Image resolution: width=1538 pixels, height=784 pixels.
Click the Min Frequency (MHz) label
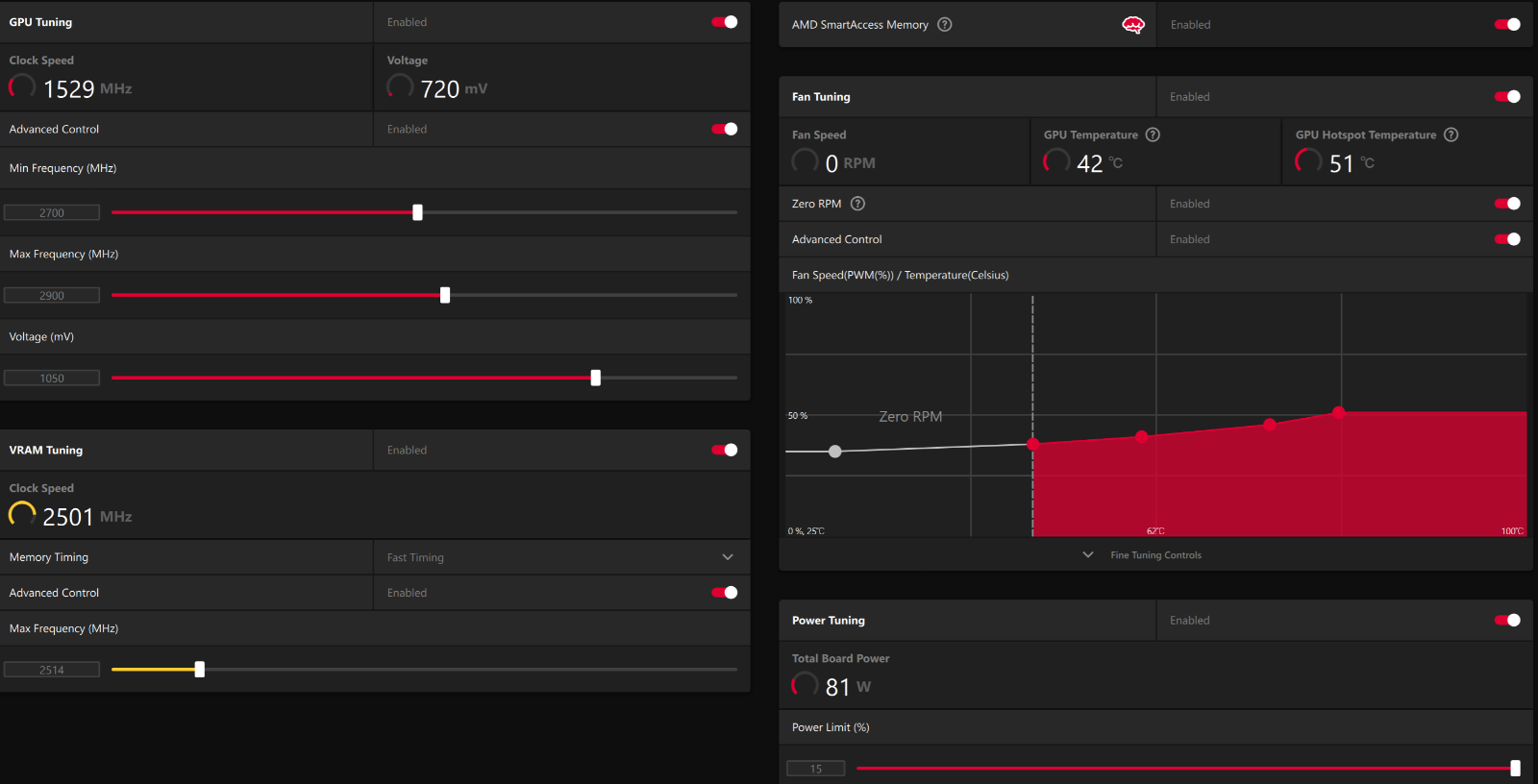point(62,168)
